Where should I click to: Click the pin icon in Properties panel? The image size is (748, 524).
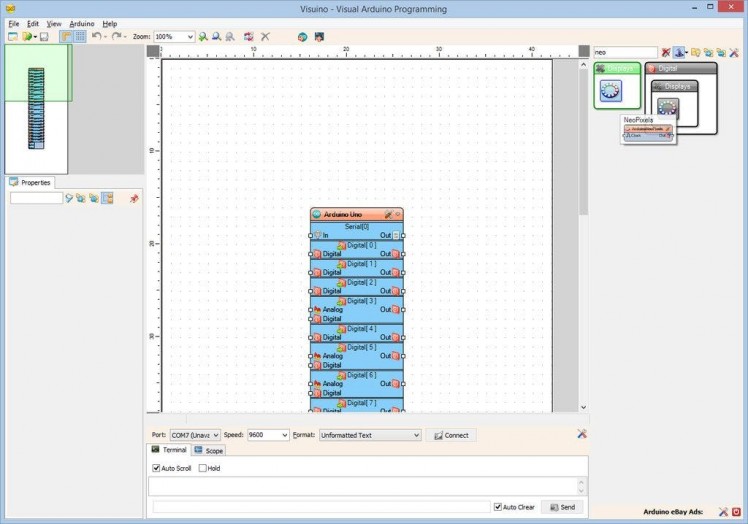[x=134, y=198]
